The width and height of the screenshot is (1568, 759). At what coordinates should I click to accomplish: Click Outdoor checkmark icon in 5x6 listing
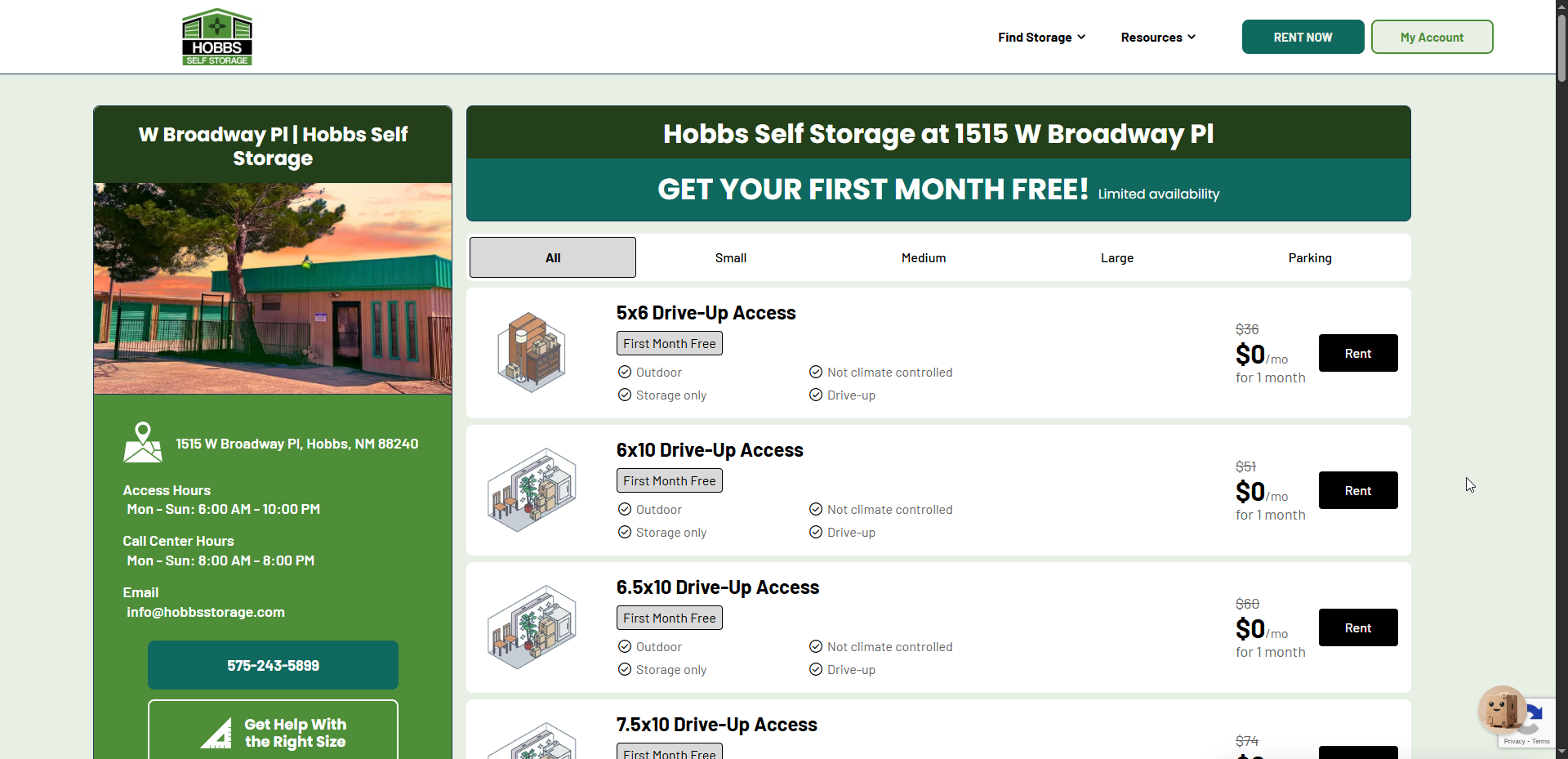[x=625, y=373]
